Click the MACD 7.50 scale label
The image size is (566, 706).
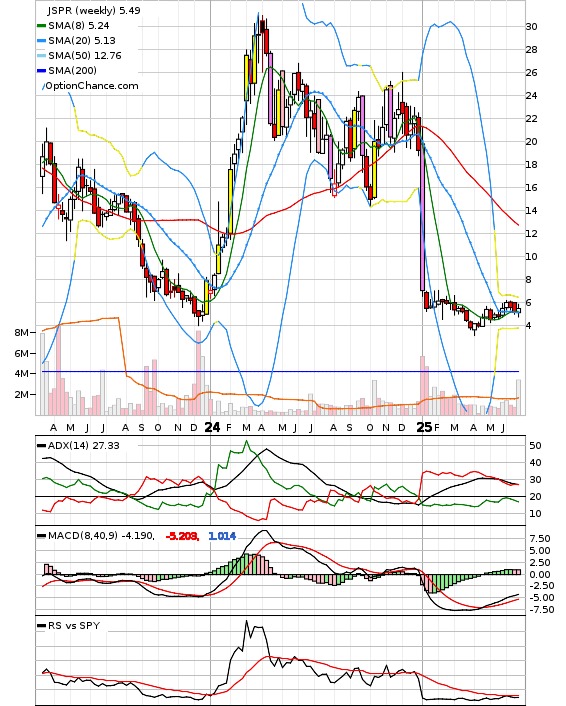click(x=540, y=539)
